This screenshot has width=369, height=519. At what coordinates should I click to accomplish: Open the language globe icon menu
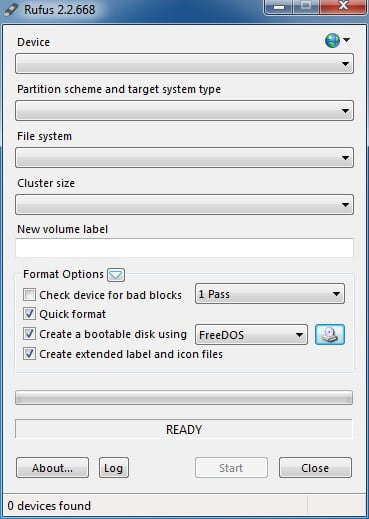pyautogui.click(x=332, y=41)
